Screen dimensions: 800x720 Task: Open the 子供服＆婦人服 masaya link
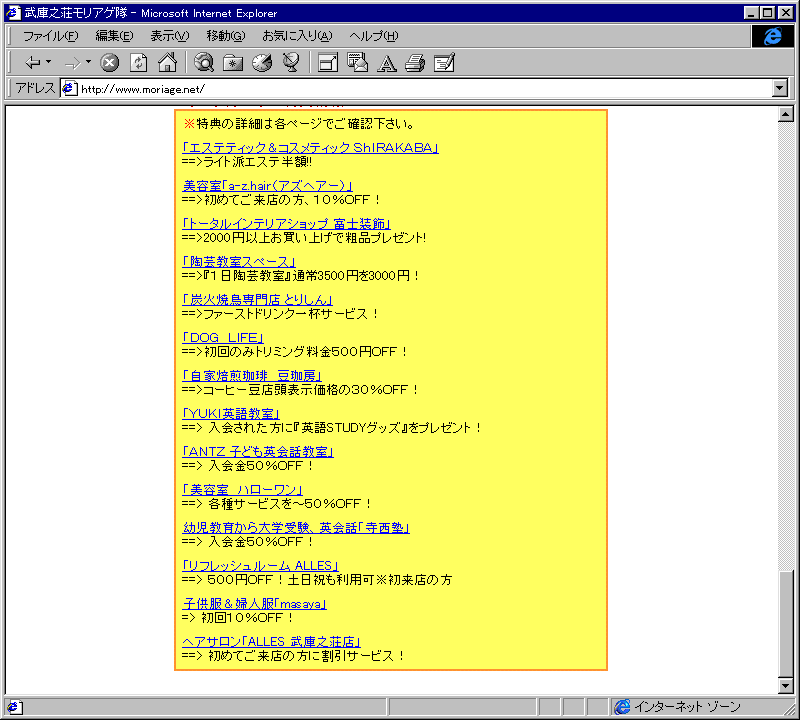(254, 604)
